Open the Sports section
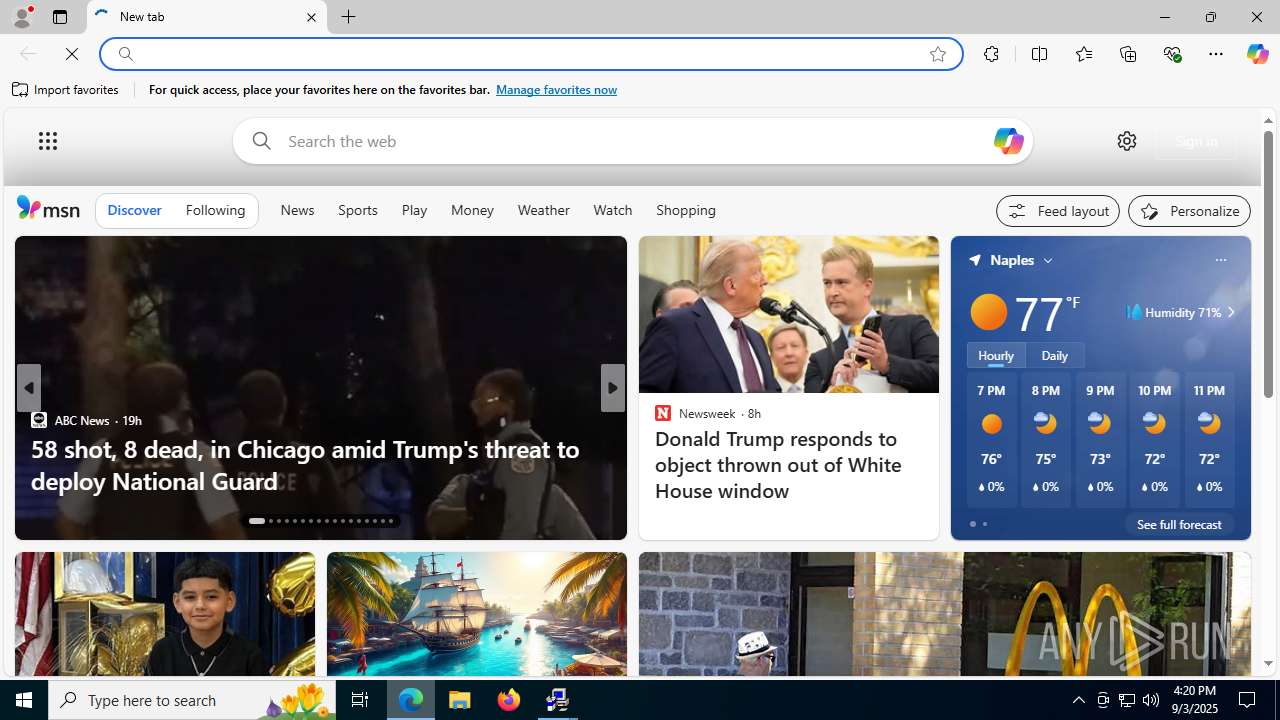The width and height of the screenshot is (1280, 720). tap(358, 210)
